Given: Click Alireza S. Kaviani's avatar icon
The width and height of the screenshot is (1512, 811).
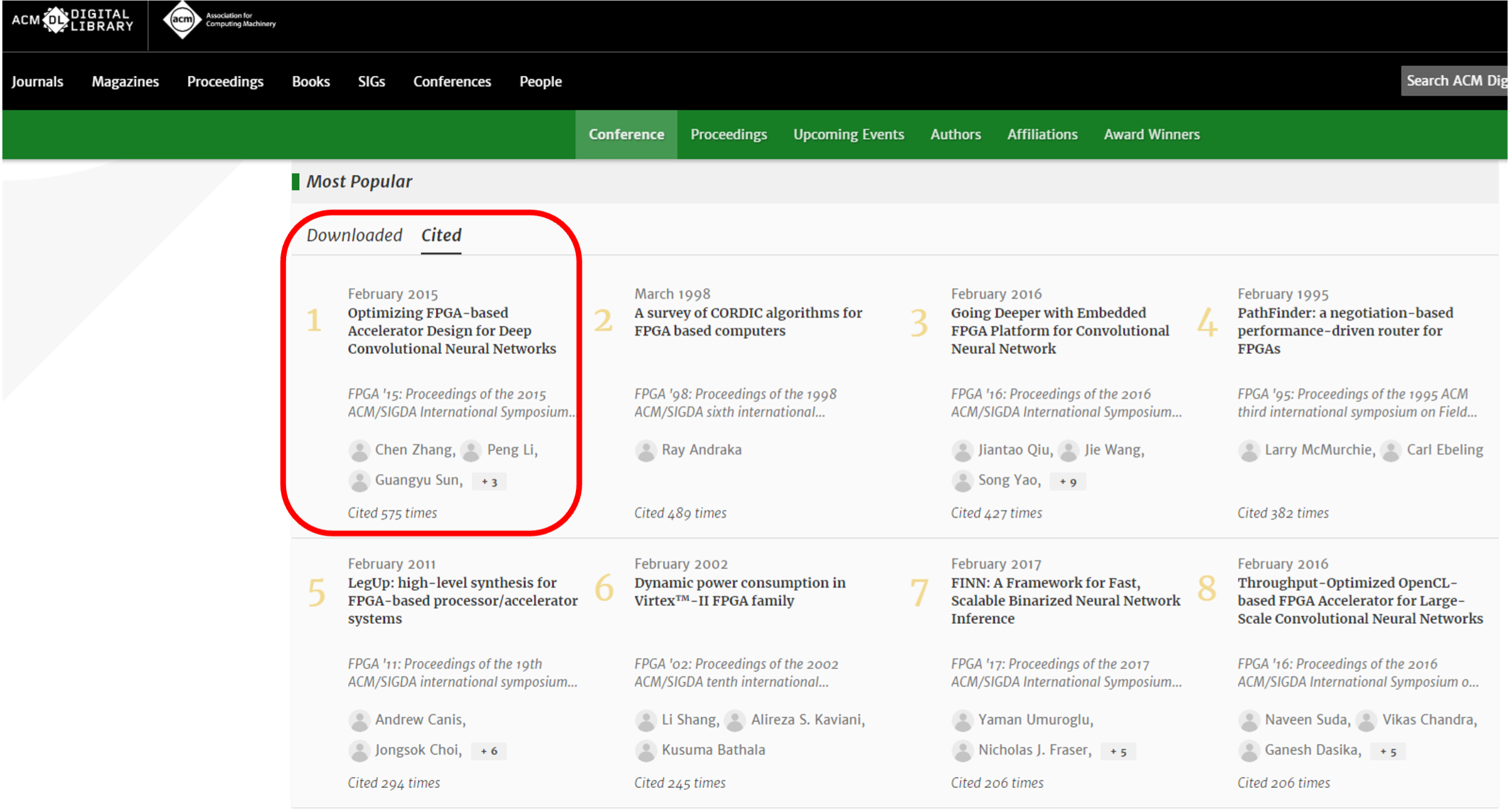Looking at the screenshot, I should tap(735, 720).
